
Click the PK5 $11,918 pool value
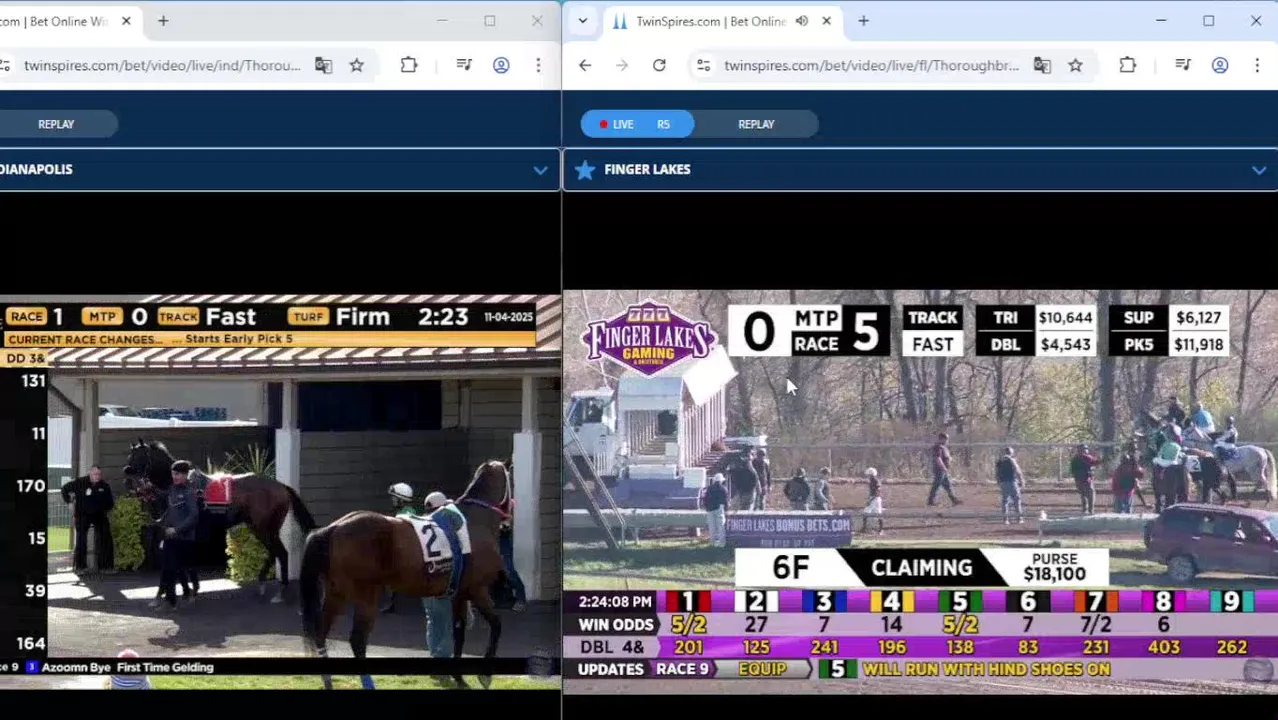(x=1198, y=345)
